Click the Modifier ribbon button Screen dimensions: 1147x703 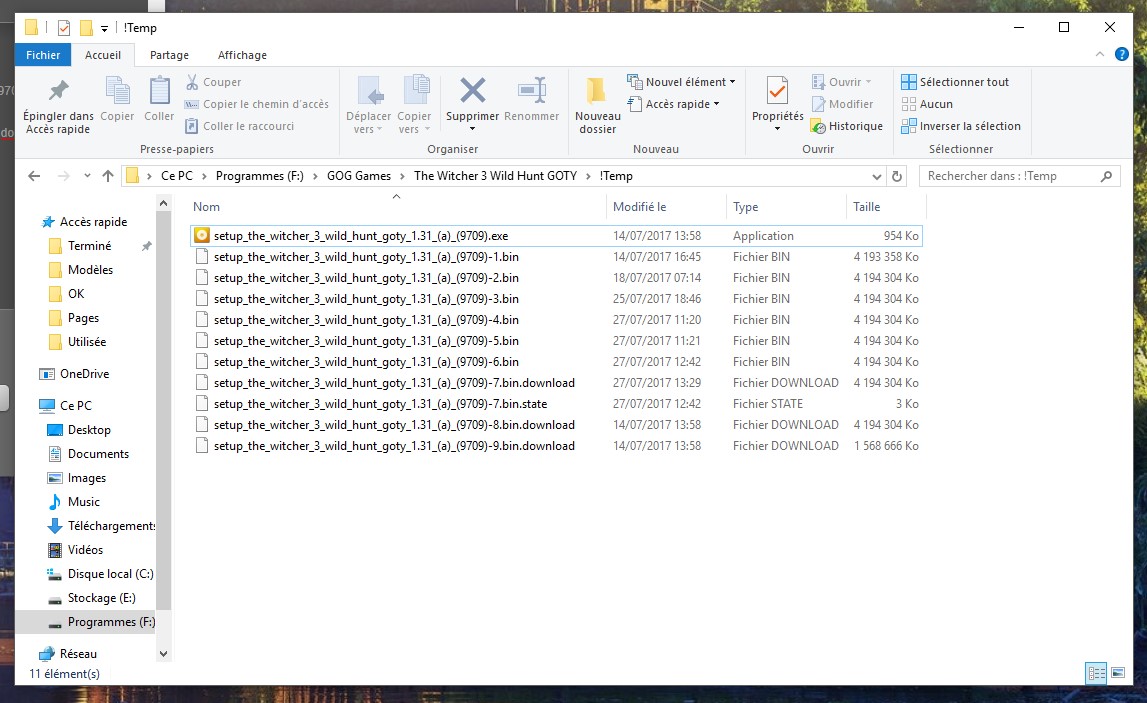[843, 104]
